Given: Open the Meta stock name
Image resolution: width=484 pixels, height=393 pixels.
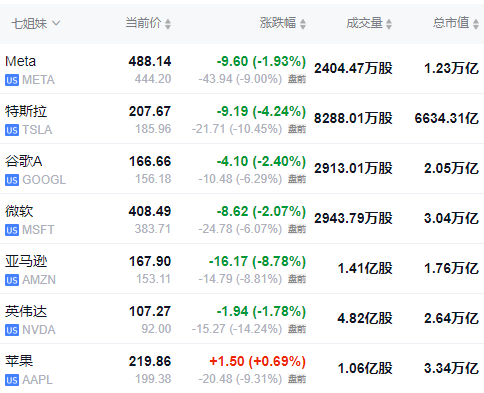Looking at the screenshot, I should [x=21, y=61].
